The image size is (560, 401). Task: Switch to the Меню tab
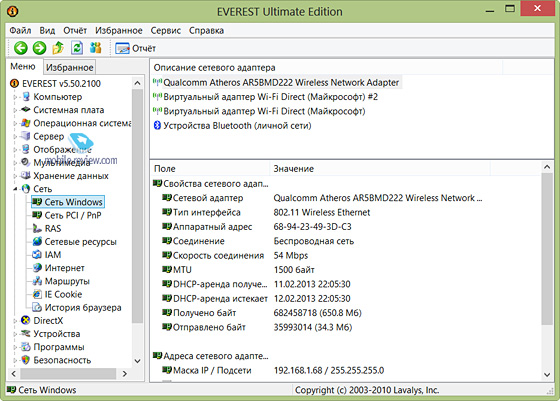(x=23, y=66)
